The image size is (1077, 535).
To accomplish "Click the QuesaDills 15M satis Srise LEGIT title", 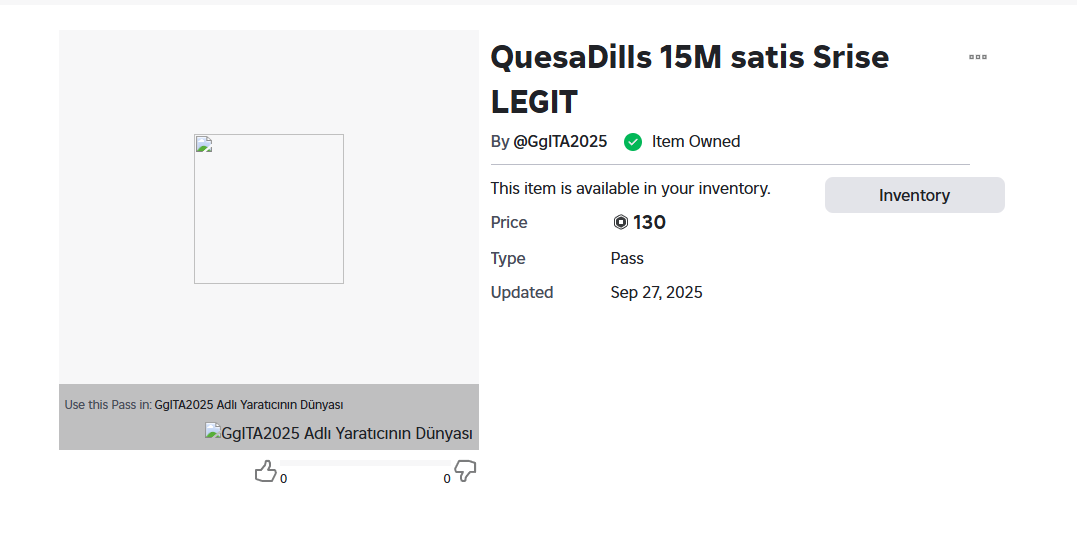I will point(689,79).
